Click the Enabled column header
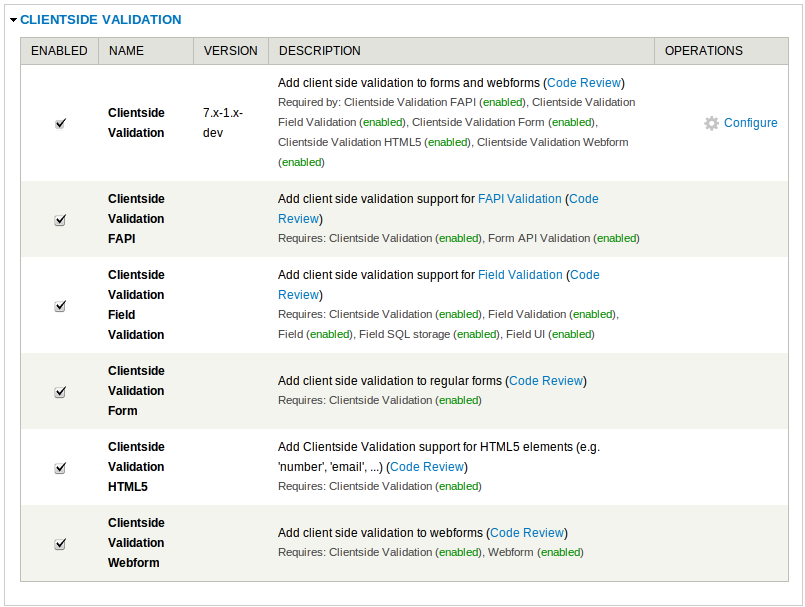 click(x=59, y=51)
